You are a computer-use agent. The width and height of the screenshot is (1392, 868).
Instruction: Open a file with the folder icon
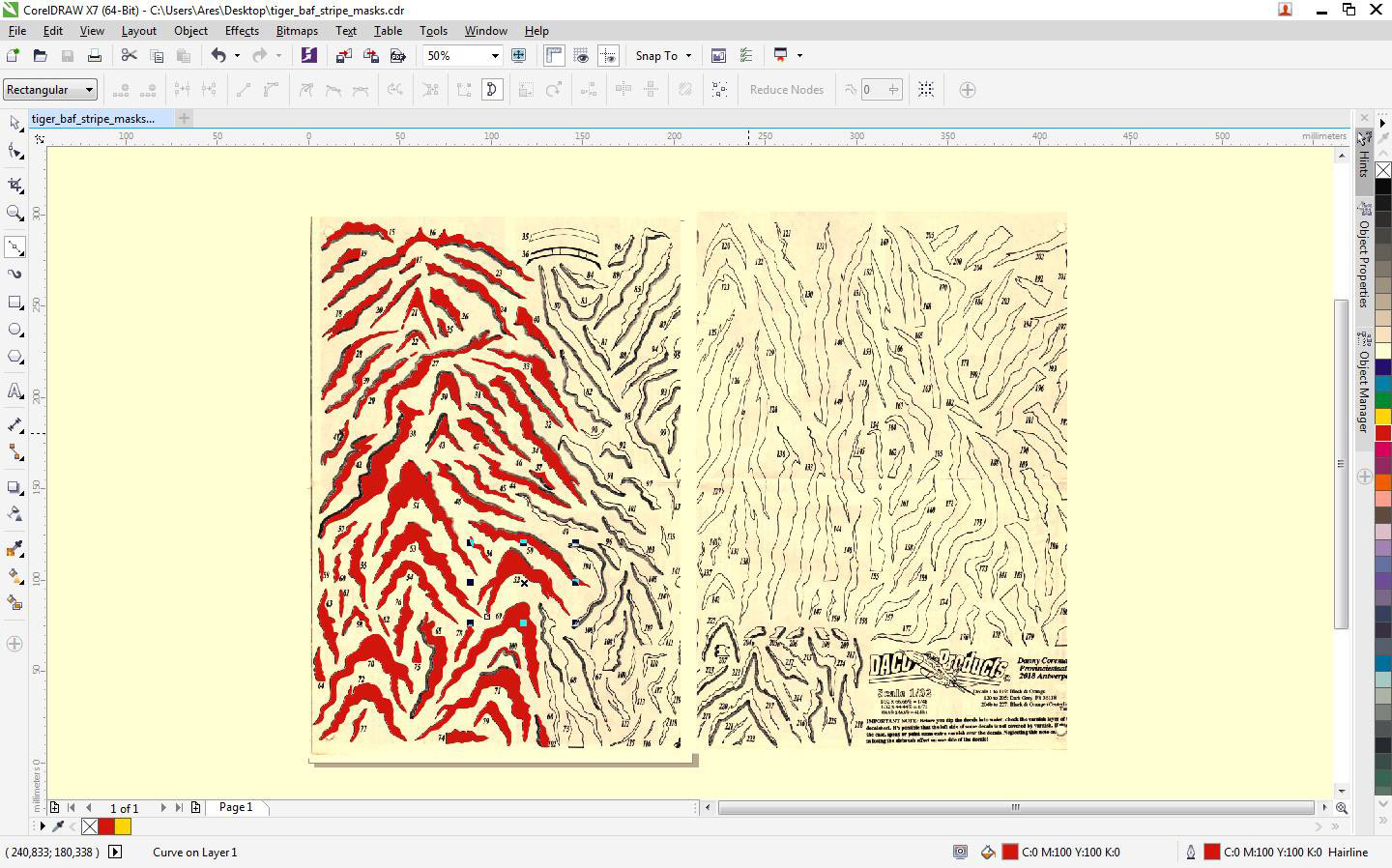click(41, 56)
